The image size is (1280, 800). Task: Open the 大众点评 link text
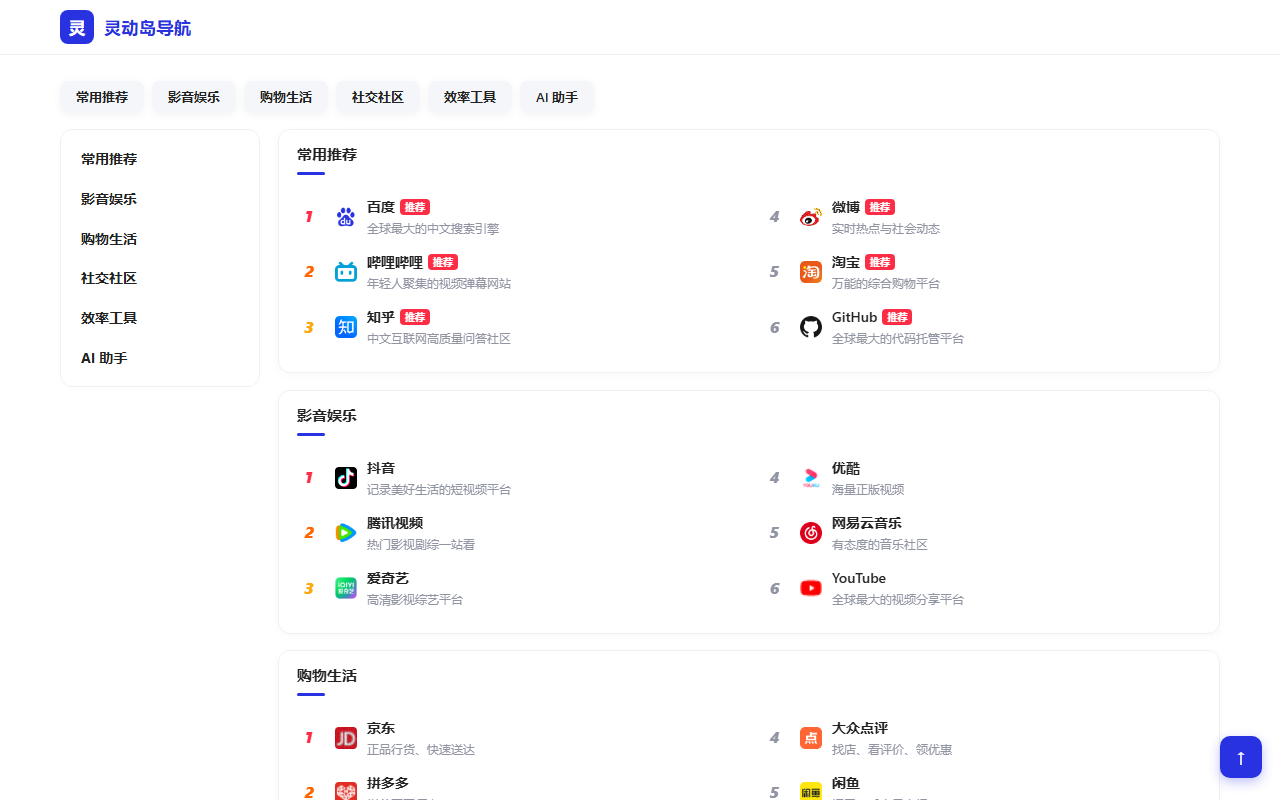tap(860, 728)
